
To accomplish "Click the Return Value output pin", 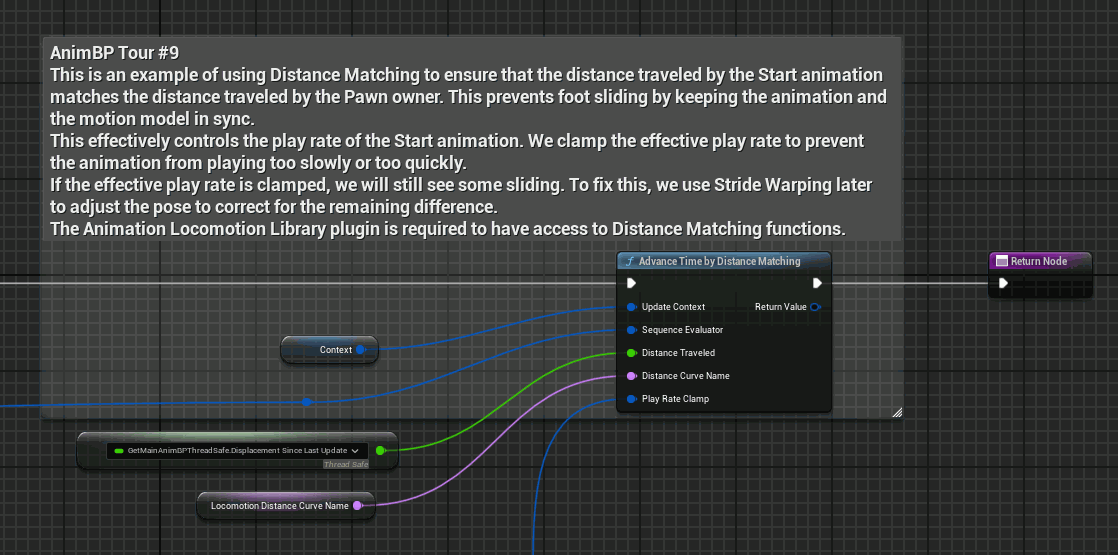I will click(x=815, y=307).
